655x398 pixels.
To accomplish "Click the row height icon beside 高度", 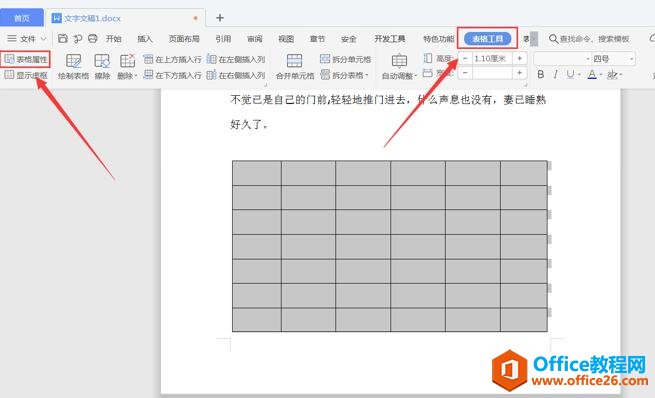I will tap(428, 58).
